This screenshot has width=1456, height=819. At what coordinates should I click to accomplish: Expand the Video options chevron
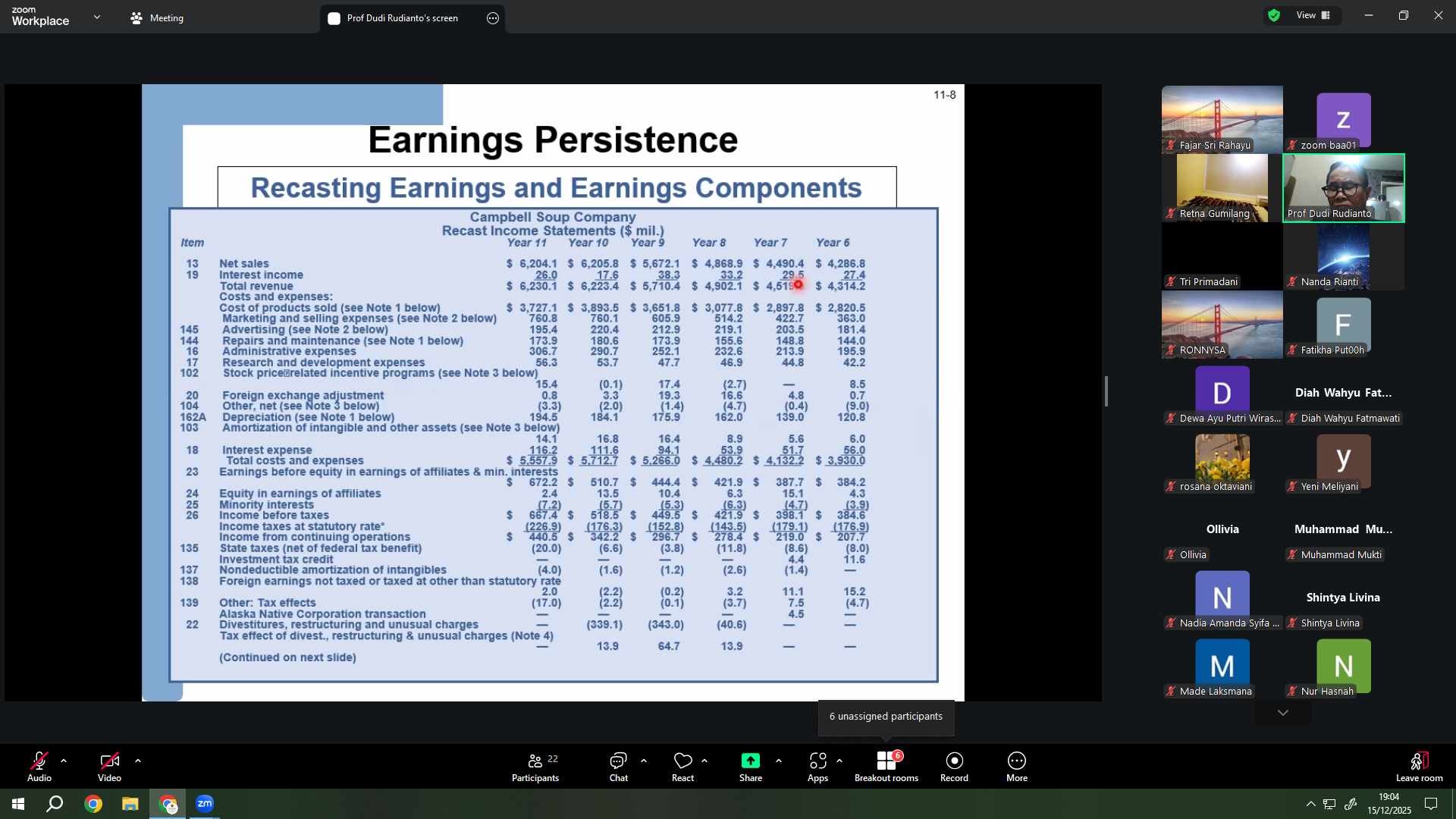tap(138, 761)
